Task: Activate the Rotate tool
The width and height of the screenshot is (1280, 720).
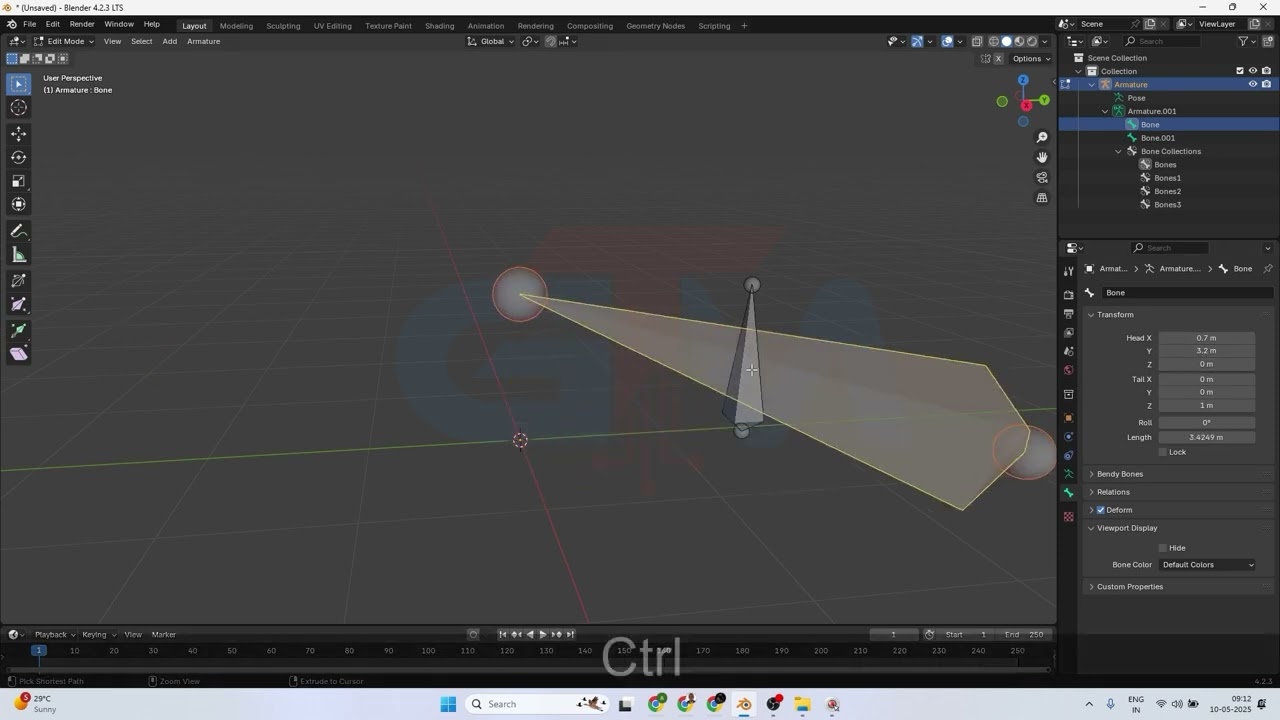Action: coord(18,157)
